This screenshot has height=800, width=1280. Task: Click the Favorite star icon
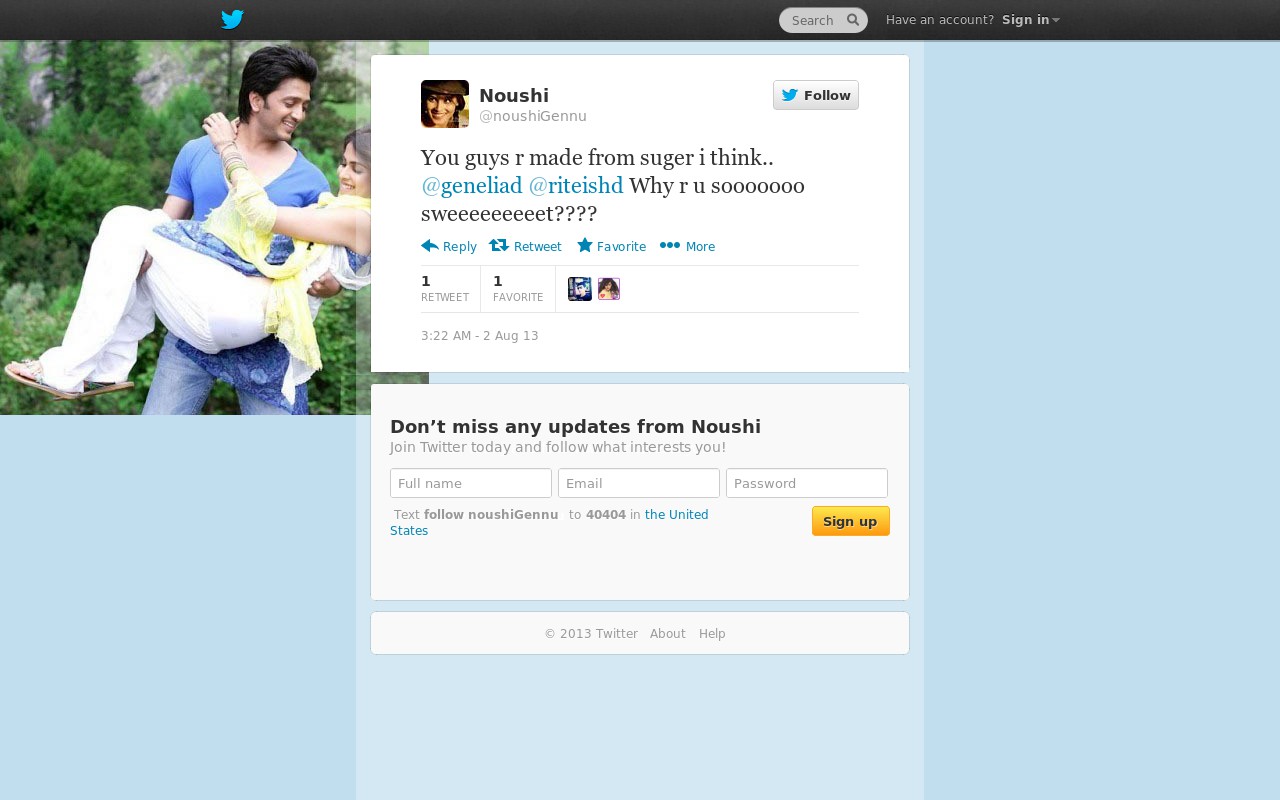point(585,246)
